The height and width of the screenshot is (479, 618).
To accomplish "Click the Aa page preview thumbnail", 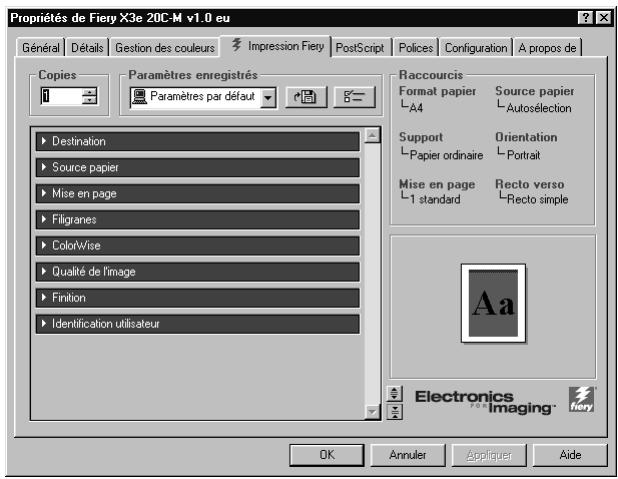I will click(x=493, y=303).
